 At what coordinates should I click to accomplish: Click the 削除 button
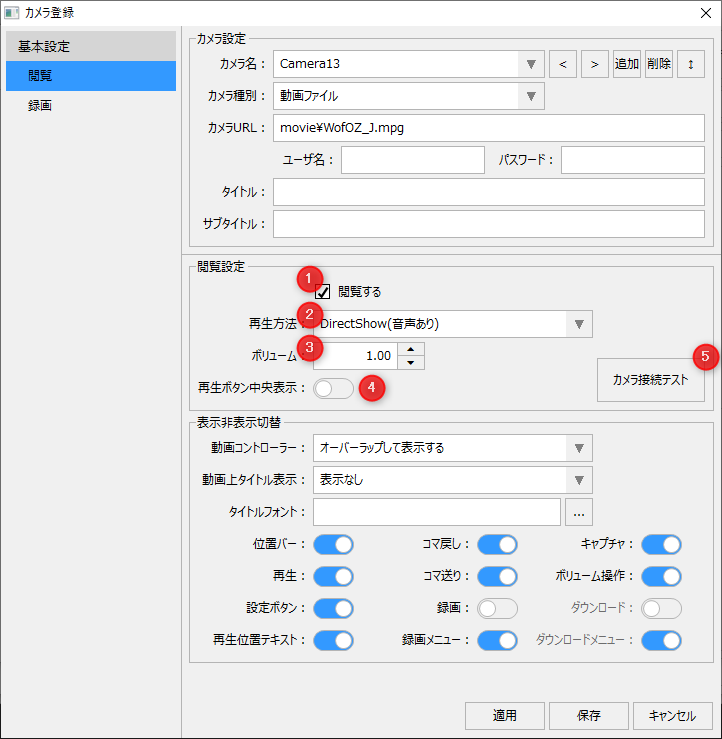[659, 64]
